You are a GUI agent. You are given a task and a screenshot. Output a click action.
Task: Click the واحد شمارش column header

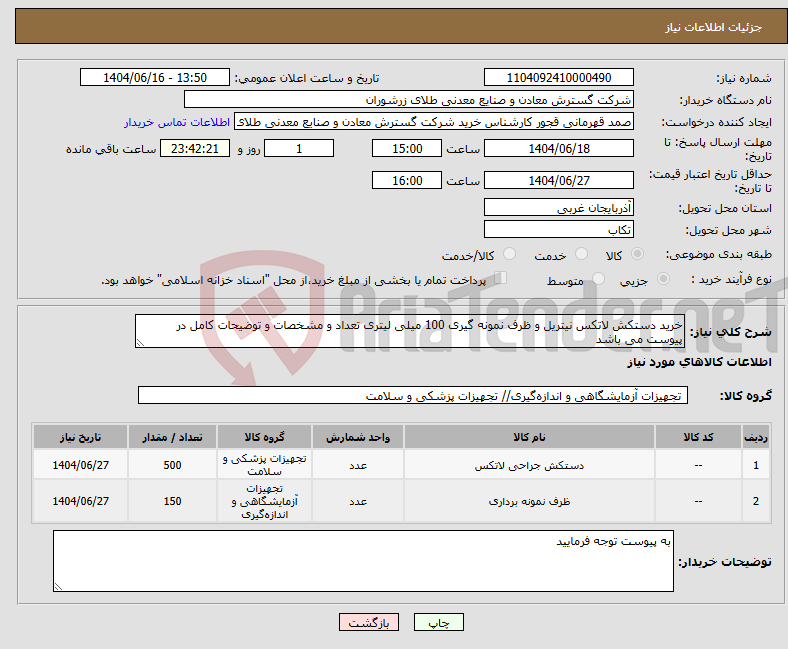pyautogui.click(x=358, y=437)
